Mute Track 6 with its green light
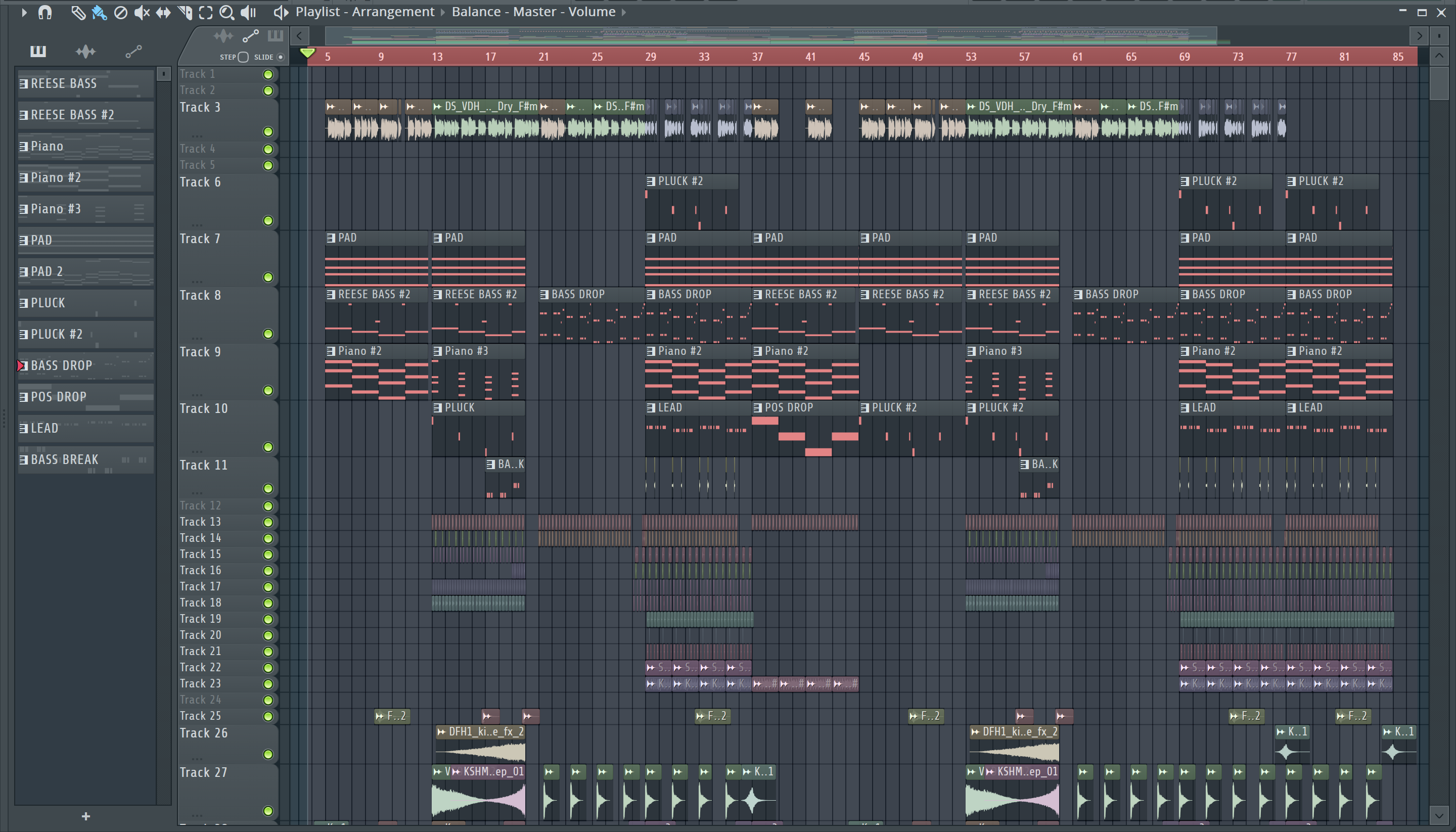Viewport: 1456px width, 832px height. (x=268, y=220)
